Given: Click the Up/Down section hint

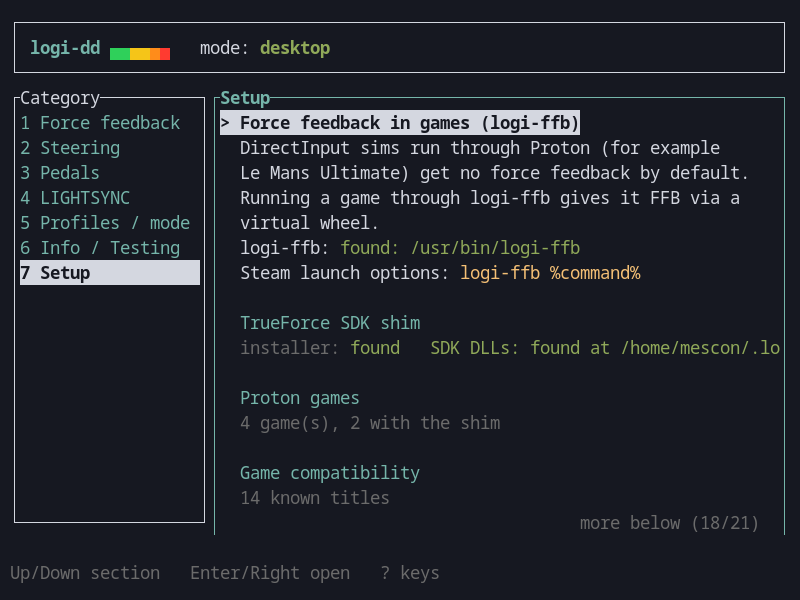Looking at the screenshot, I should click(85, 573).
